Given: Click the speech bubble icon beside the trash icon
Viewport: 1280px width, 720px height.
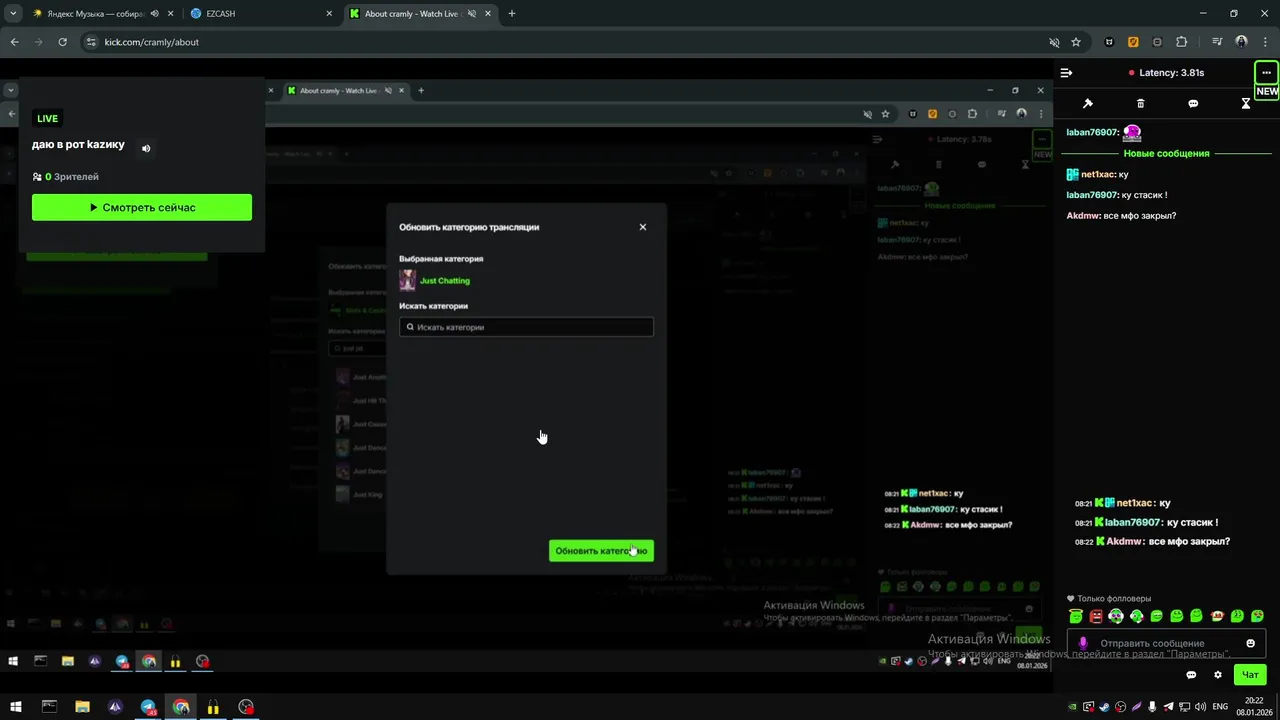Looking at the screenshot, I should tap(1193, 103).
